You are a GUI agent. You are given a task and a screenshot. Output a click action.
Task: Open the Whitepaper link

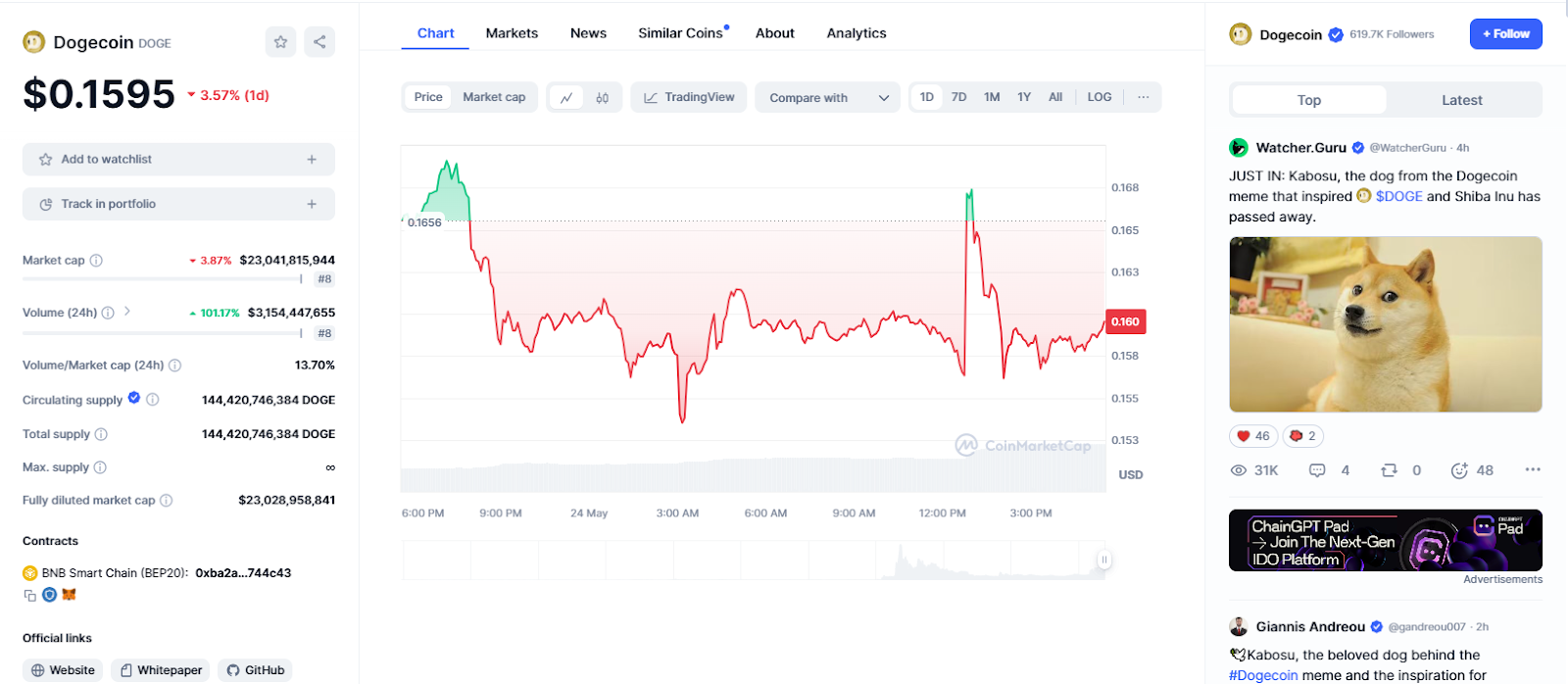coord(161,670)
